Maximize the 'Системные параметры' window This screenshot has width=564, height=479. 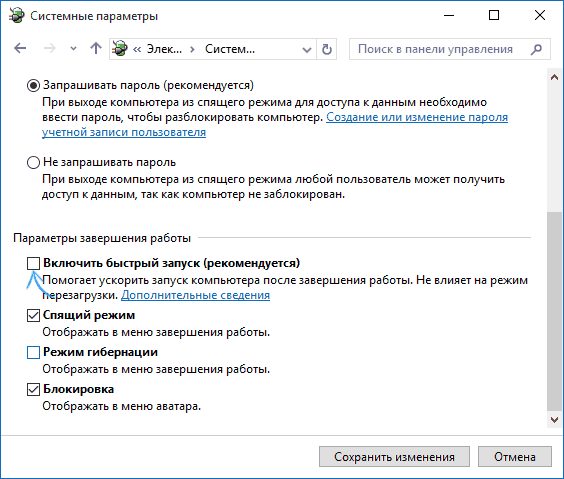[494, 15]
